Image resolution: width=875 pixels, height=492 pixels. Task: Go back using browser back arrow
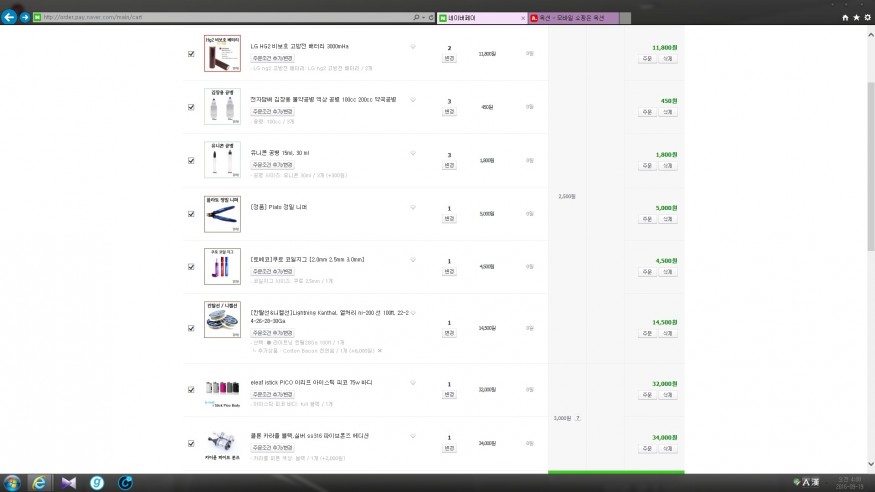pyautogui.click(x=9, y=17)
